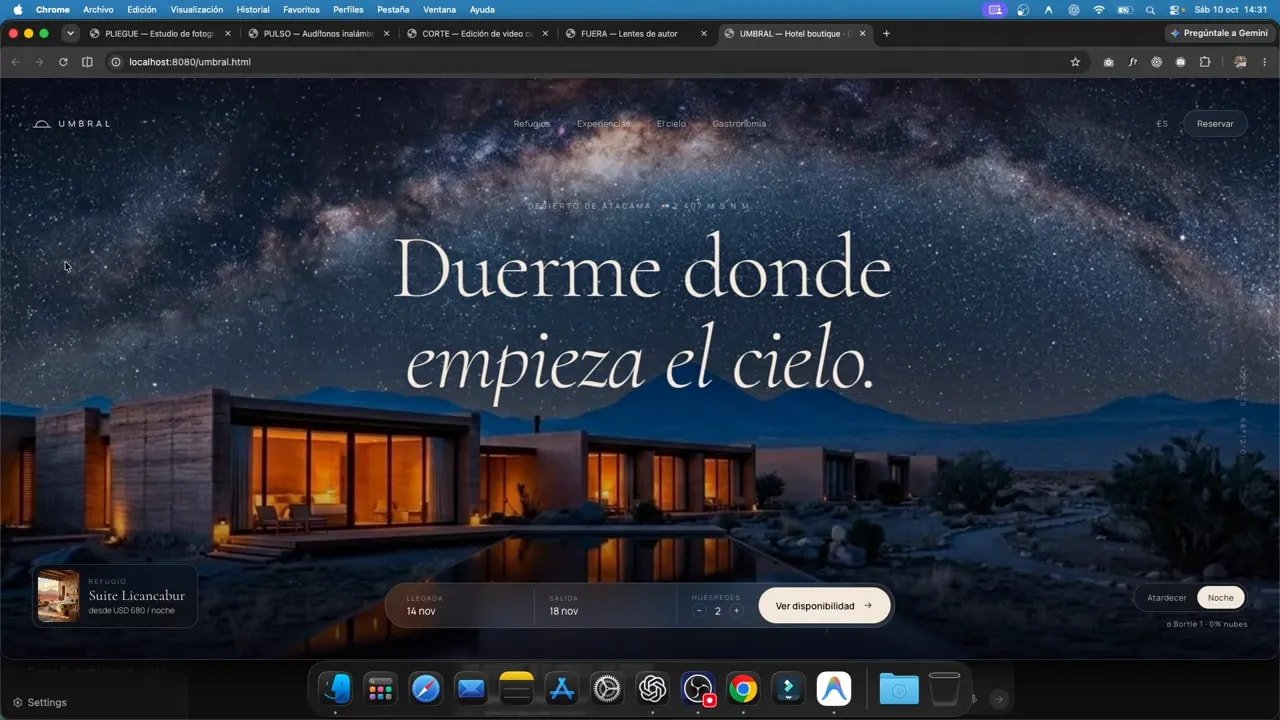Click Ver disponibilidad button
Screen dimensions: 1280x720
(824, 606)
